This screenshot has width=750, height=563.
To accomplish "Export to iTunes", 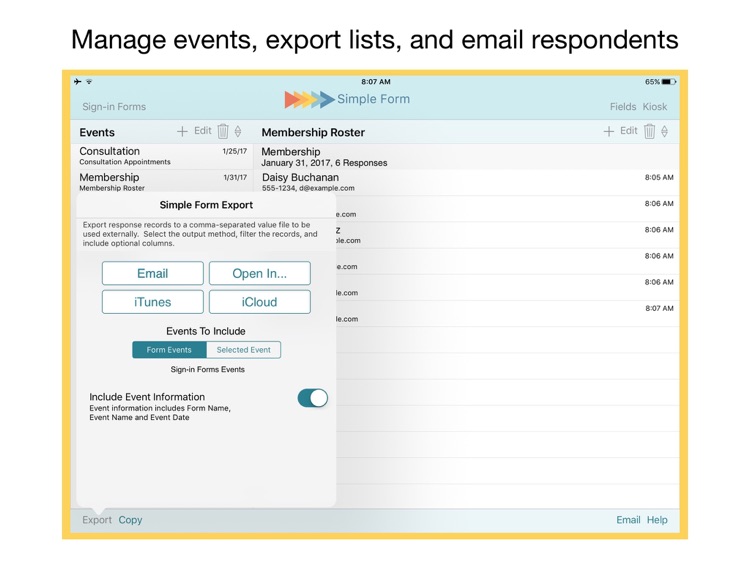I will point(153,302).
